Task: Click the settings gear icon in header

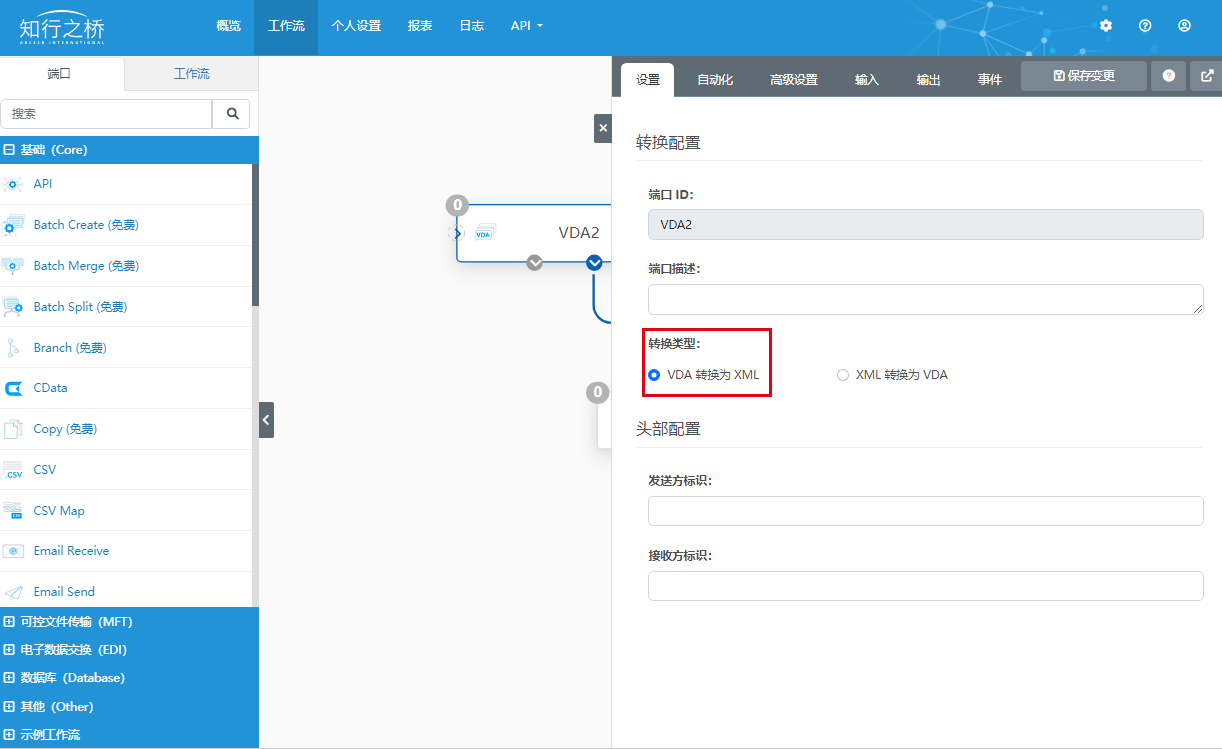Action: click(x=1105, y=26)
